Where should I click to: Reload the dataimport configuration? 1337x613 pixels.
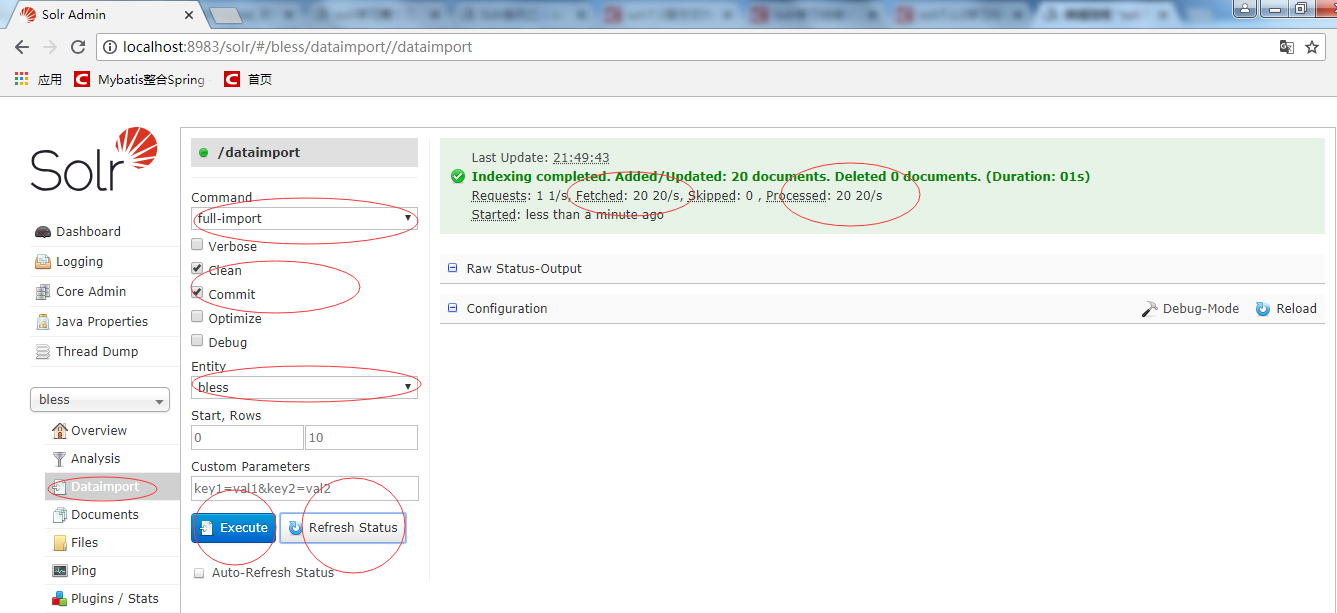pos(1286,309)
